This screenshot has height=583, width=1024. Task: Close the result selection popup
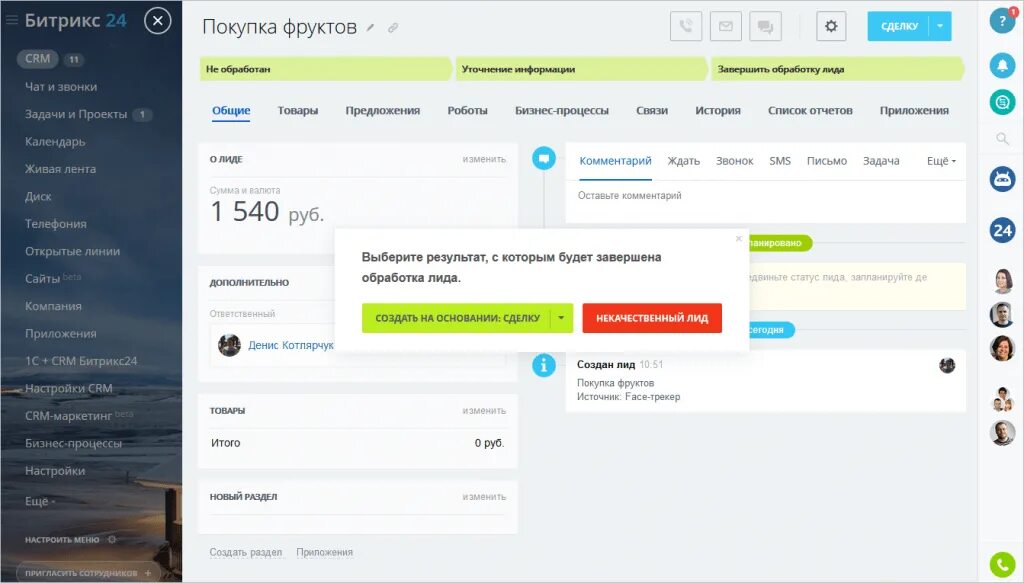point(739,238)
